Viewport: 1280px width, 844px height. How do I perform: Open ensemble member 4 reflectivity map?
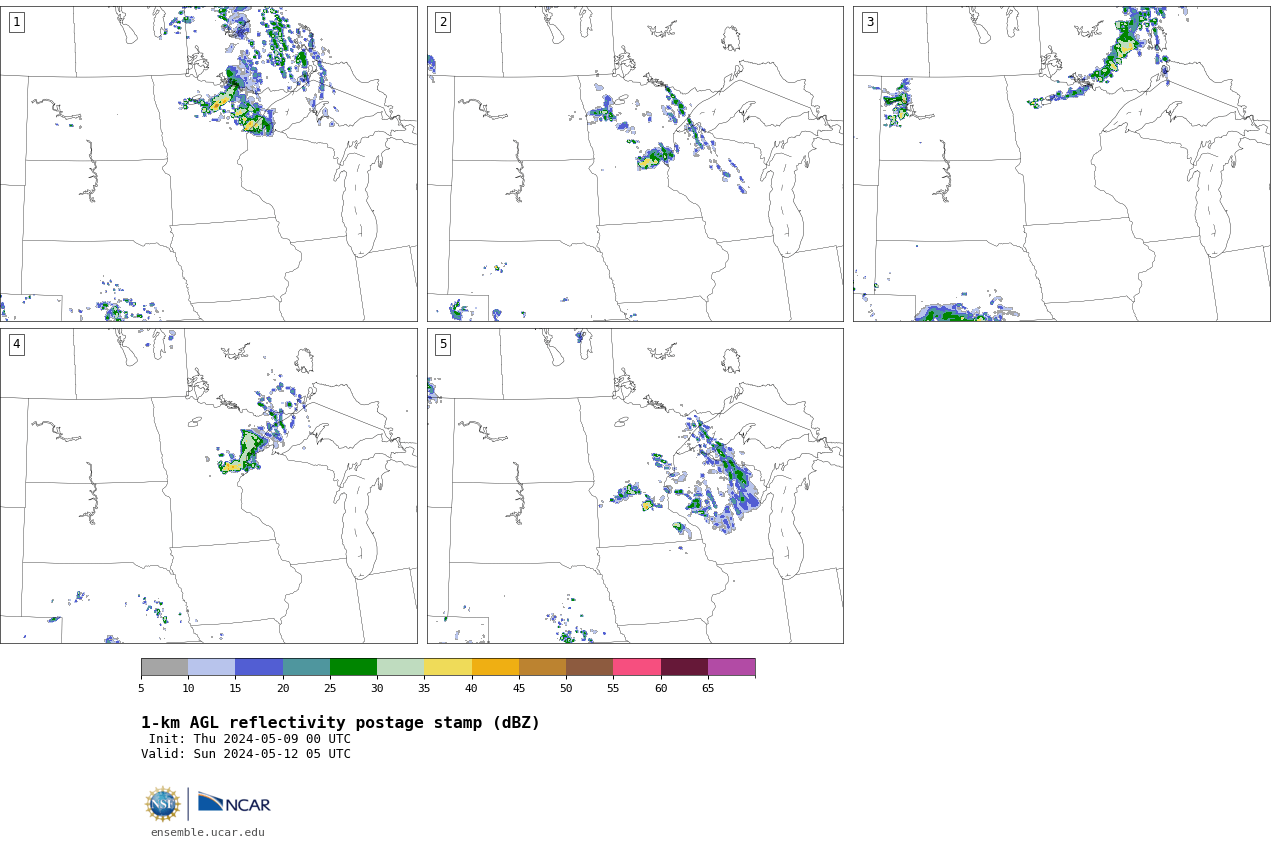click(208, 486)
